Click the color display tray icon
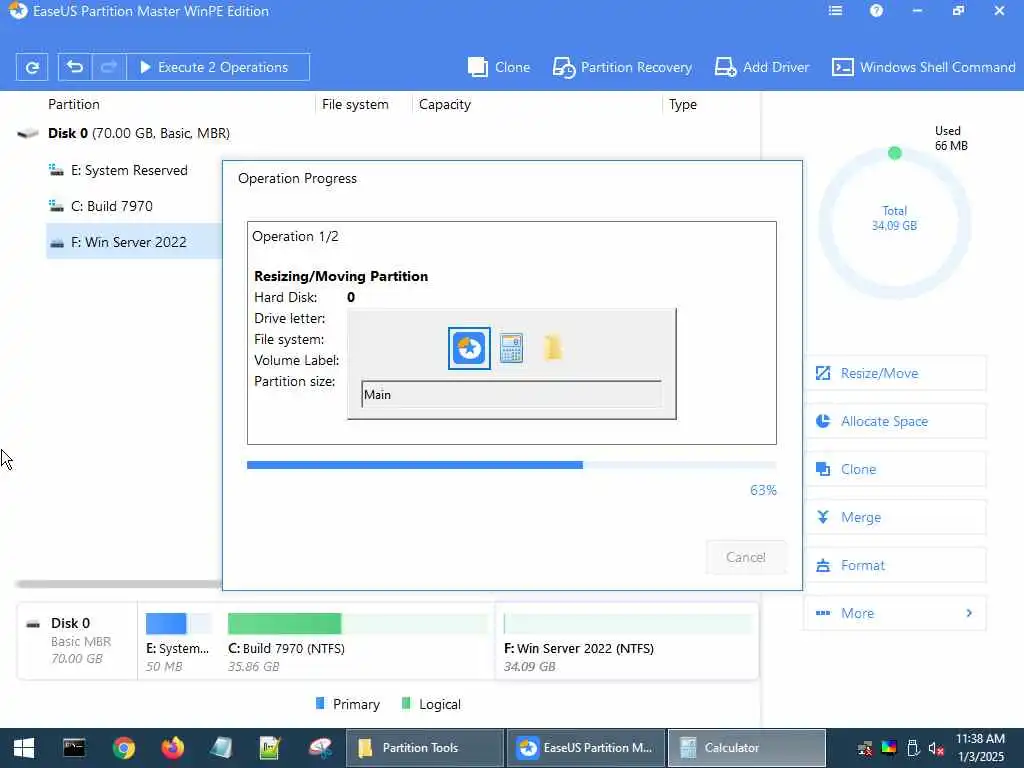This screenshot has height=768, width=1024. point(889,748)
